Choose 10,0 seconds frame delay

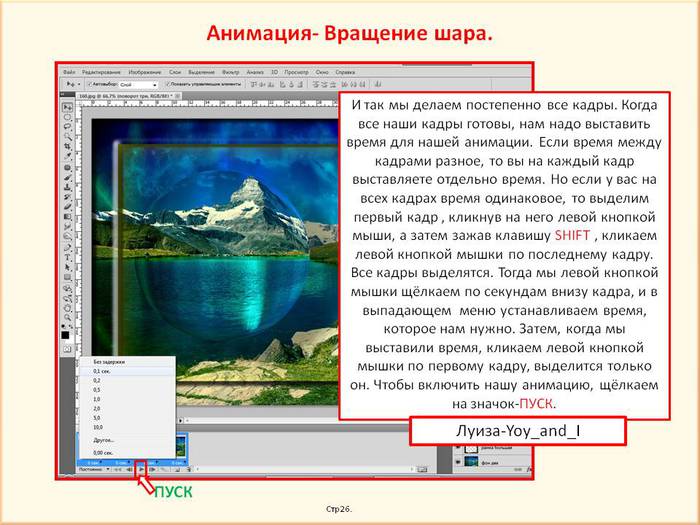point(127,427)
